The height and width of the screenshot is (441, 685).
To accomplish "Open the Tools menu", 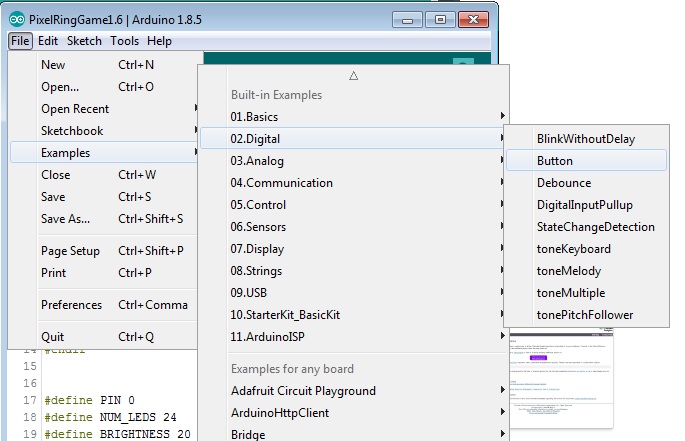I will [x=125, y=41].
